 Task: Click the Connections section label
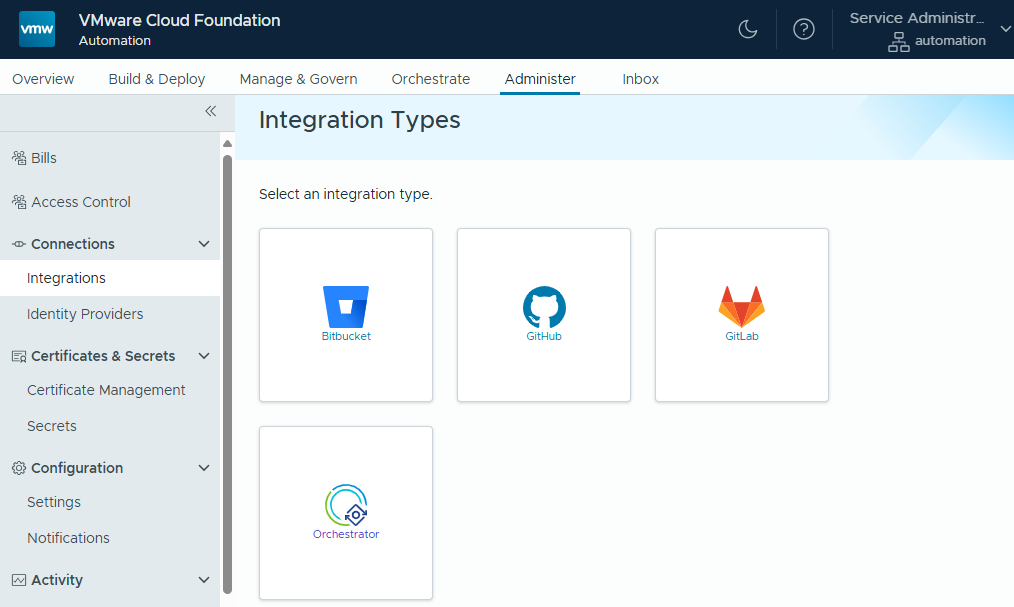[72, 244]
